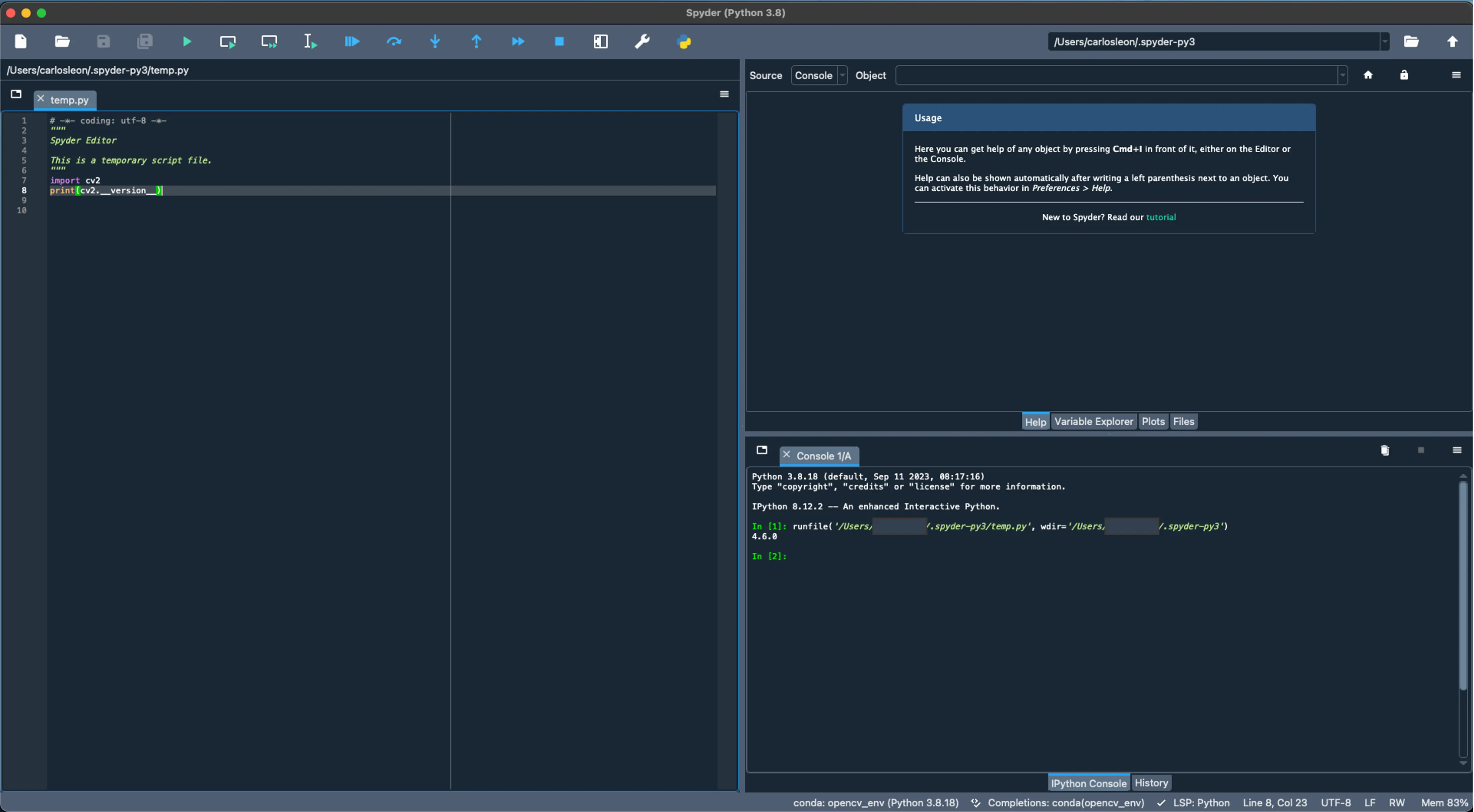Save the current file

click(x=103, y=41)
